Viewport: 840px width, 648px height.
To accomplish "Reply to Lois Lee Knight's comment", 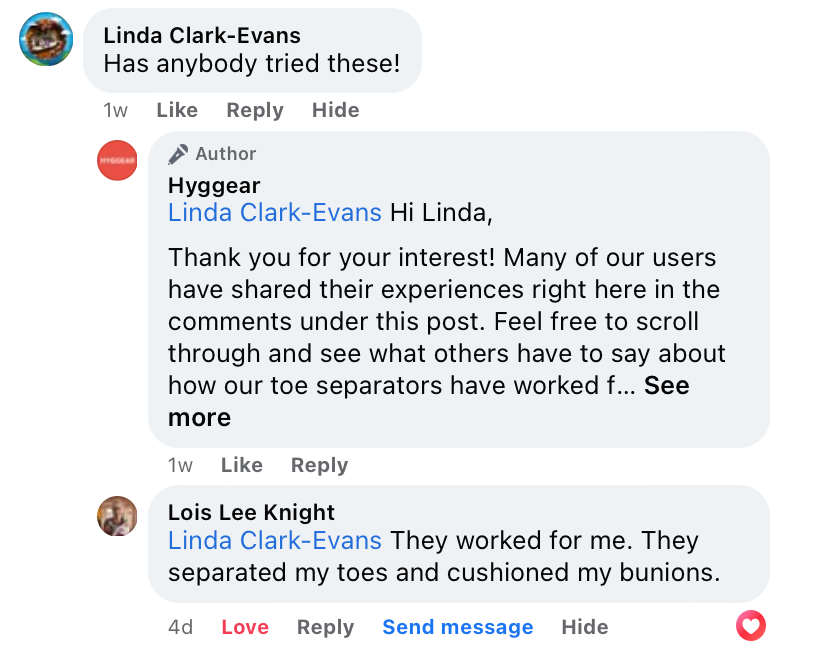I will [325, 627].
